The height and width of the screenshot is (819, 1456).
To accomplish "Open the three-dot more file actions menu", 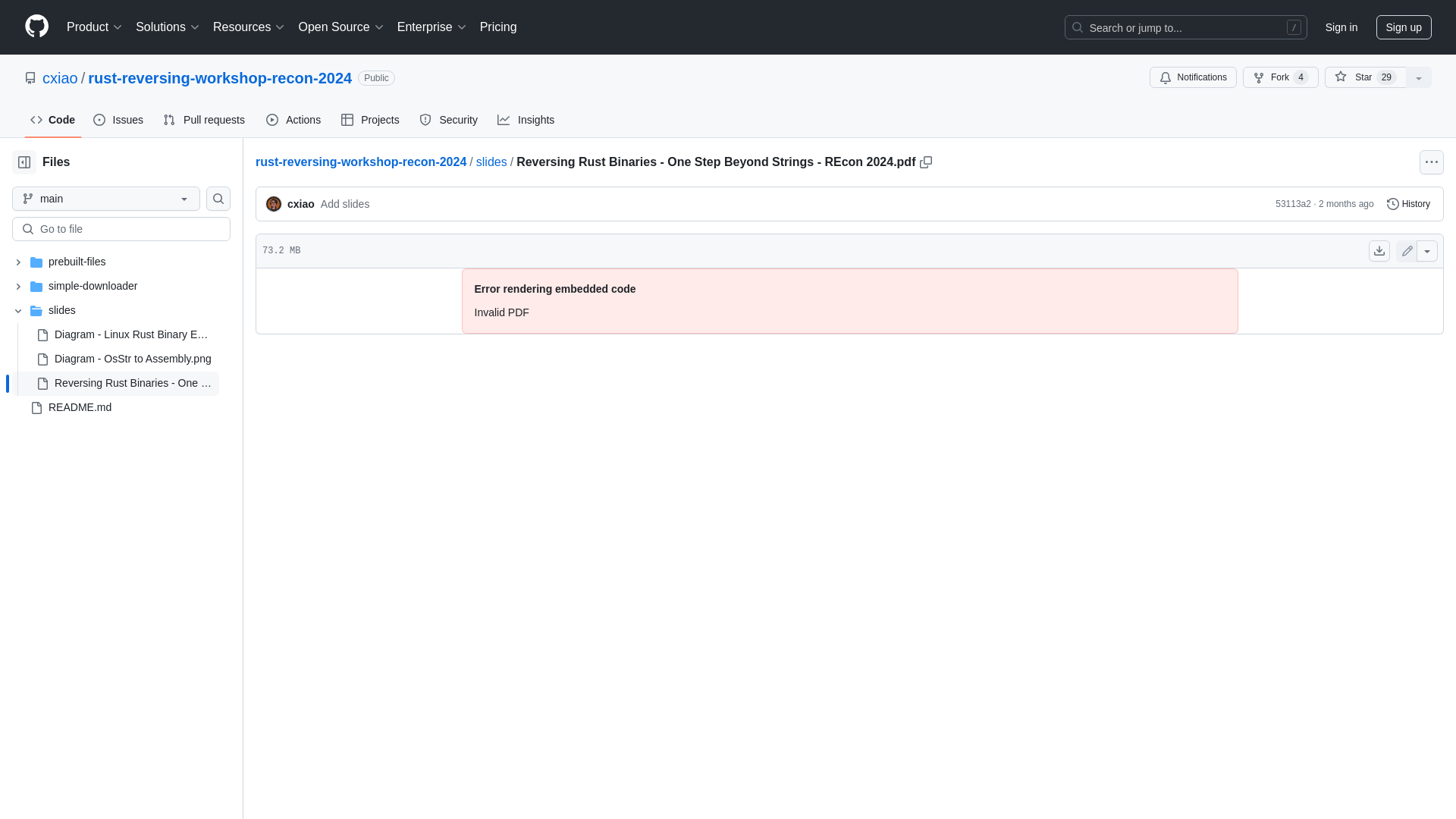I will pos(1432,162).
